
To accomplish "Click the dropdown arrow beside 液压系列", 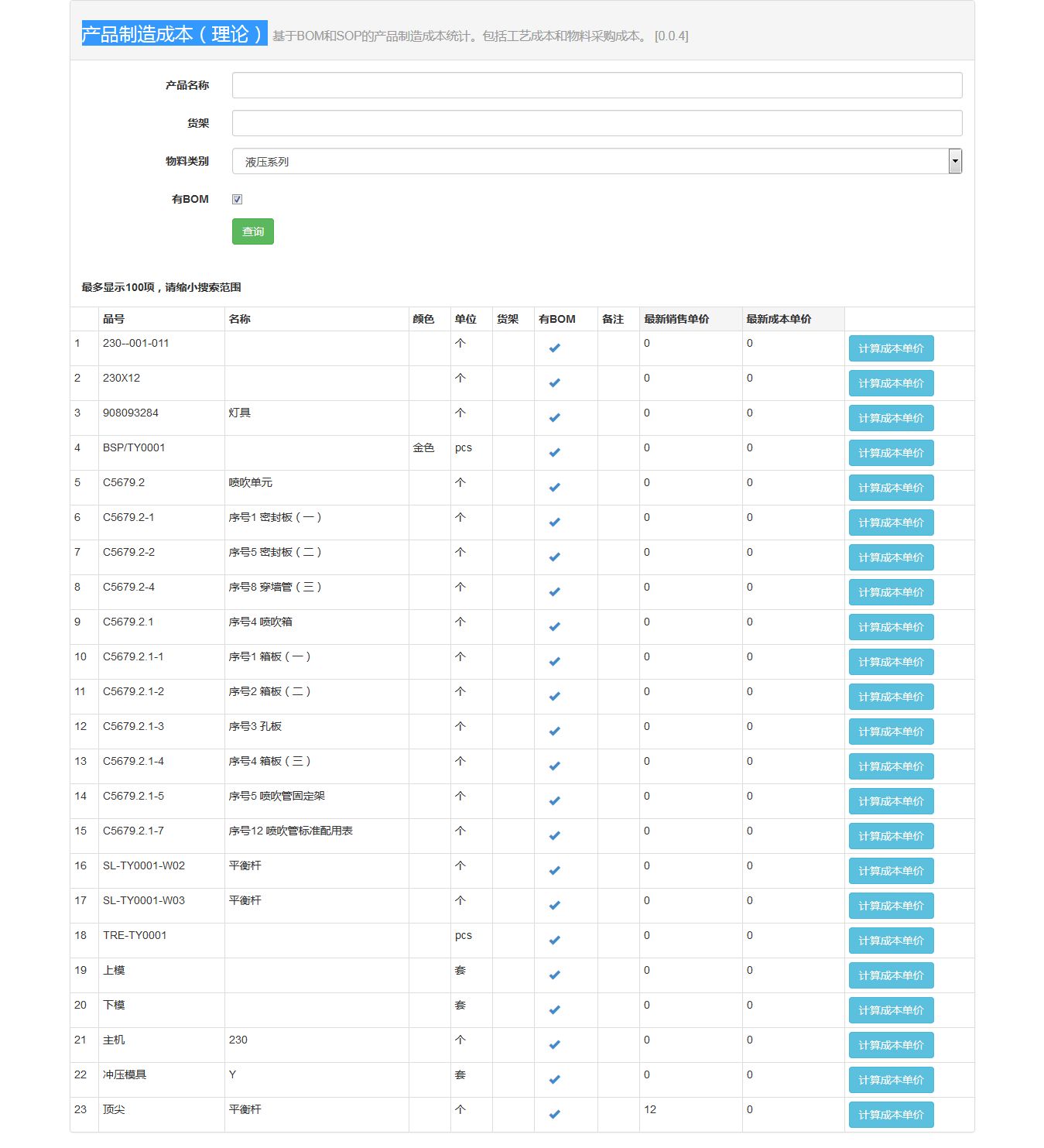I will pos(955,161).
